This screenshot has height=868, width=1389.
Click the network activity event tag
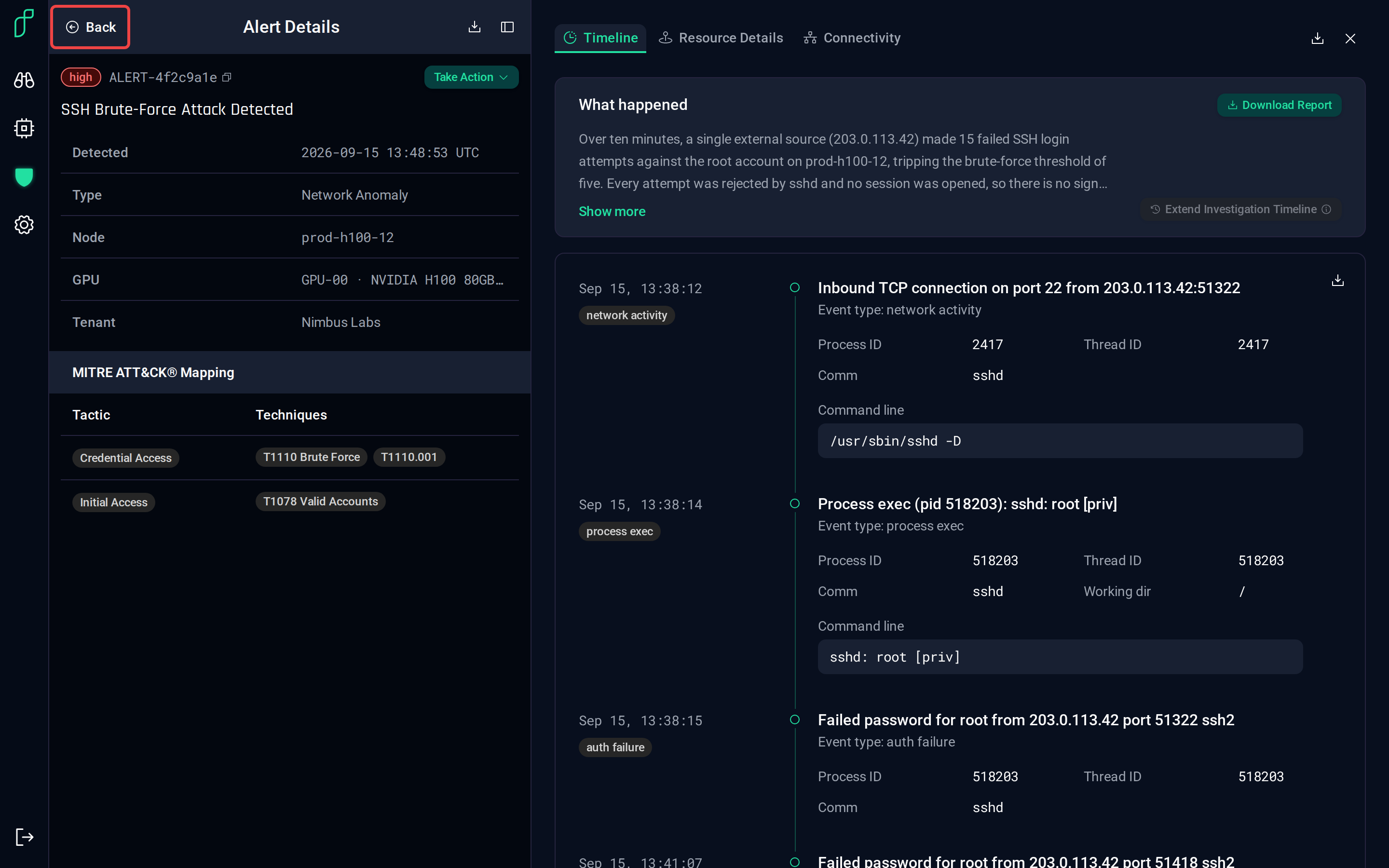coord(627,315)
